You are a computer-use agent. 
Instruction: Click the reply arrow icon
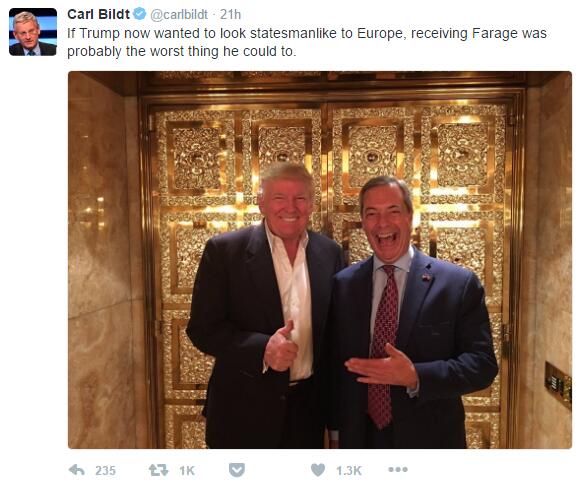[x=77, y=470]
